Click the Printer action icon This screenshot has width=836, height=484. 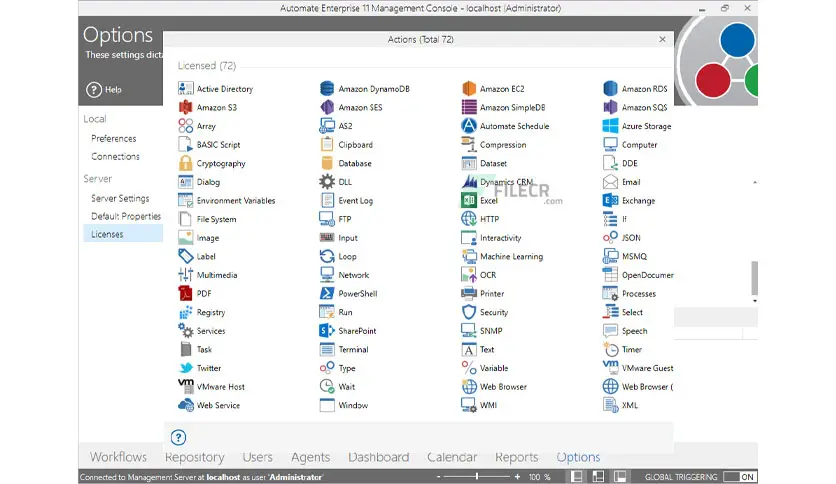(x=469, y=293)
